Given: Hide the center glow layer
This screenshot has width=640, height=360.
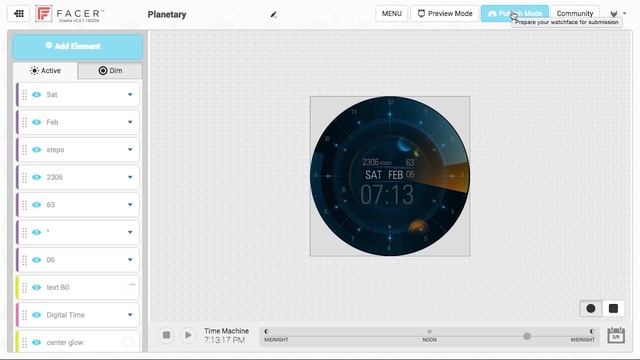Looking at the screenshot, I should 37,342.
